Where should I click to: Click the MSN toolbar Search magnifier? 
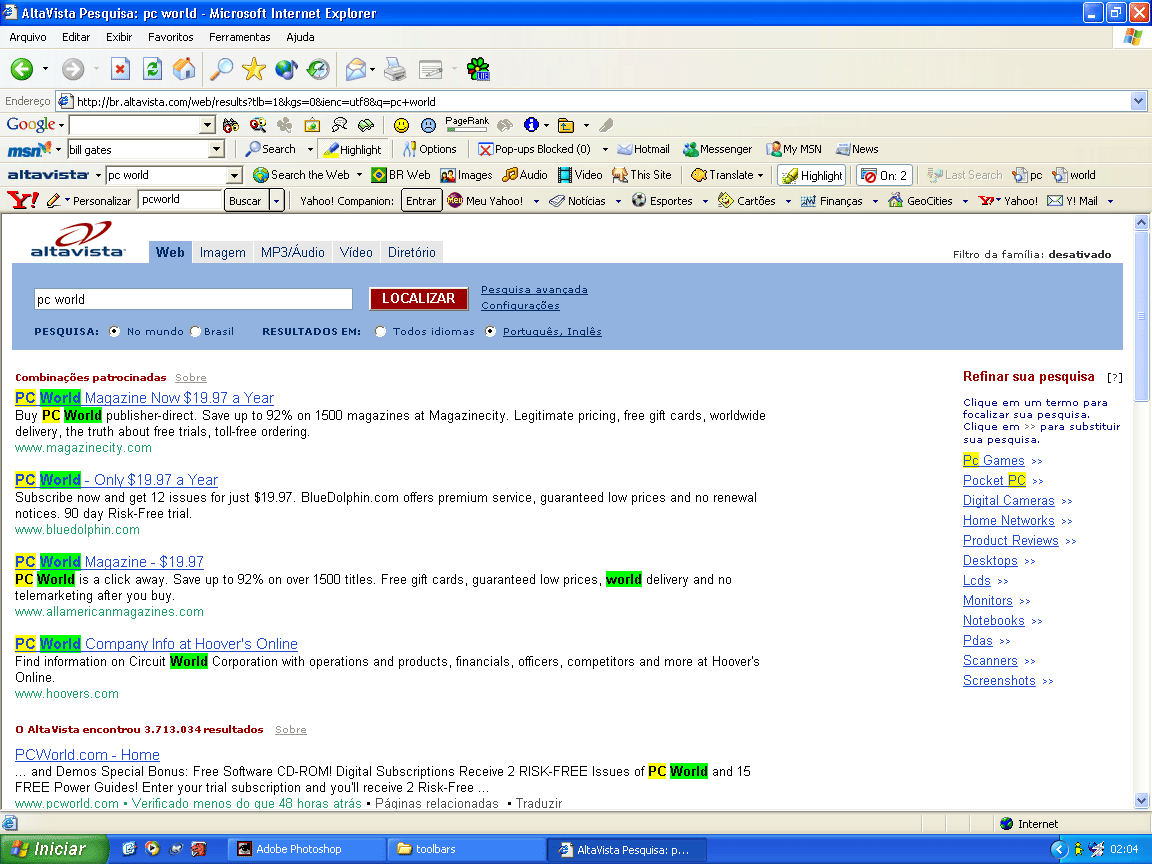pos(270,149)
